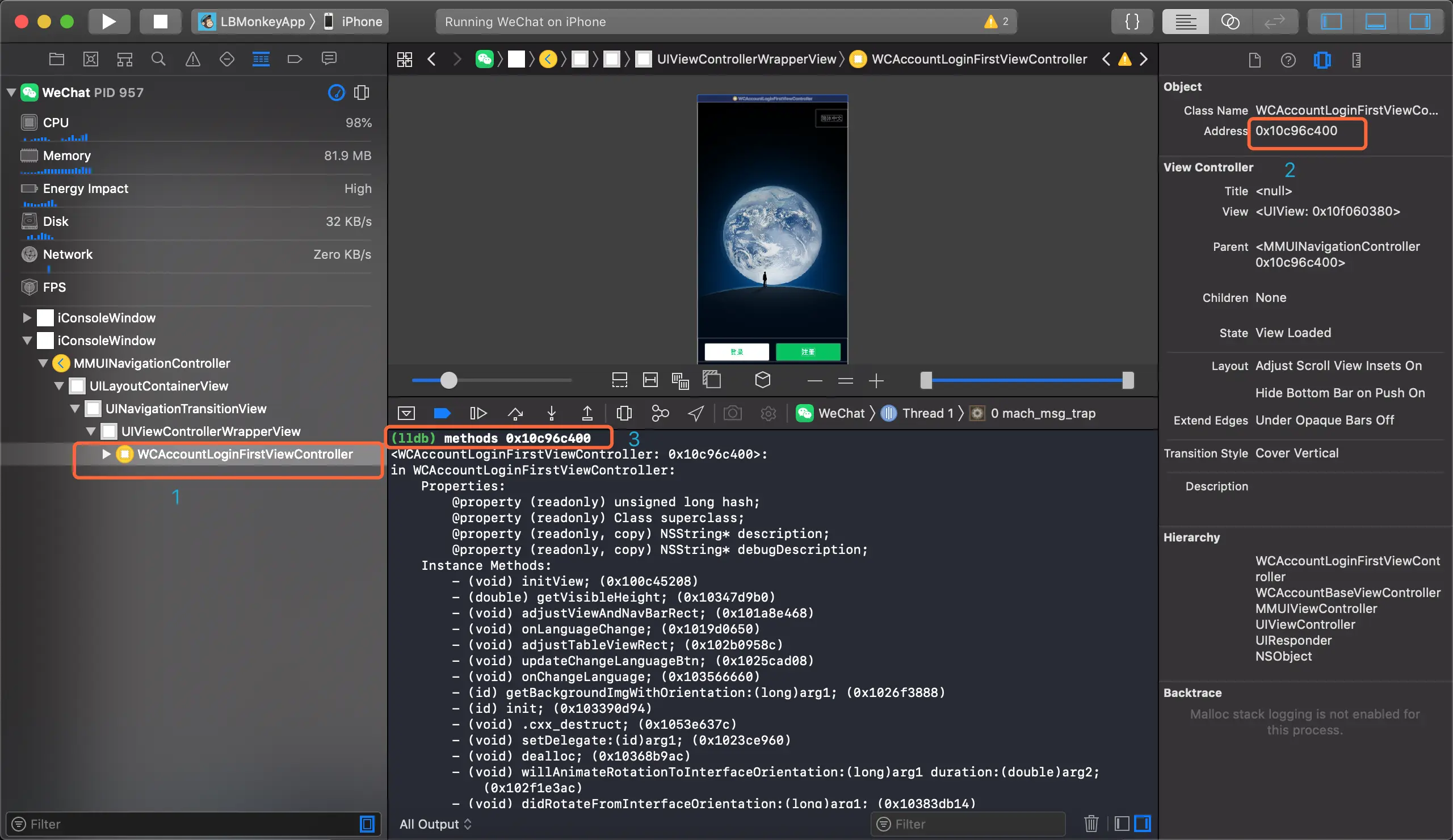The height and width of the screenshot is (840, 1453).
Task: Click the LBMonkeyApp scheme selector
Action: (x=252, y=22)
